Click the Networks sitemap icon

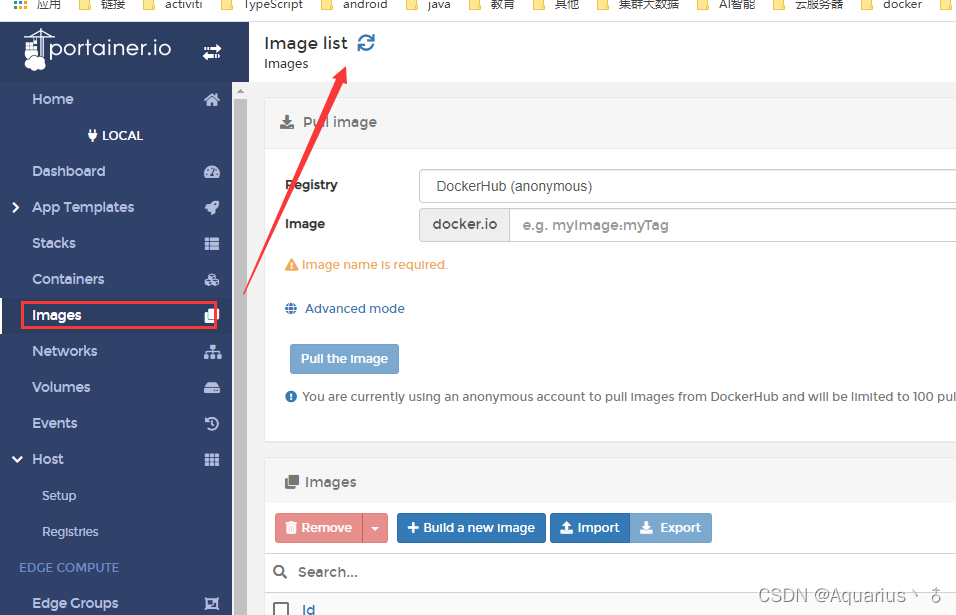212,352
